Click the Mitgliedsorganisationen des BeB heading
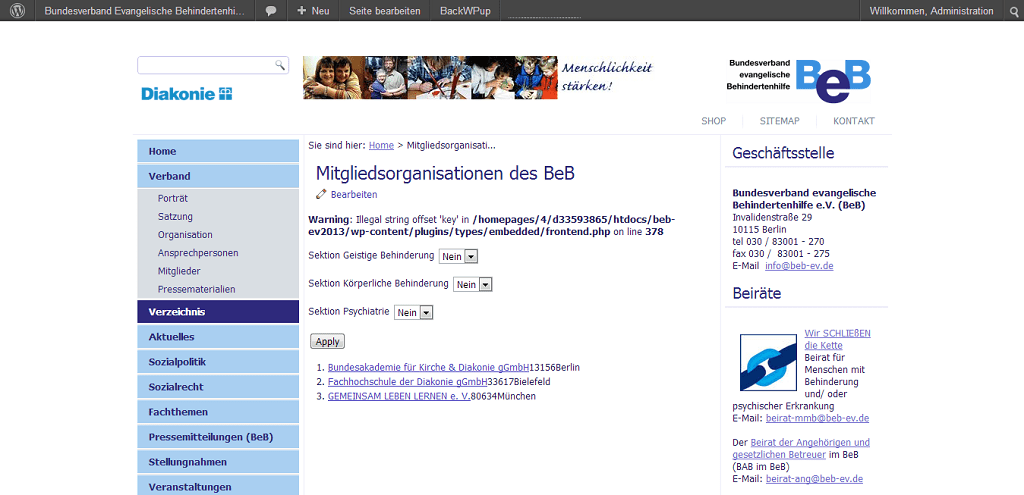 [445, 173]
